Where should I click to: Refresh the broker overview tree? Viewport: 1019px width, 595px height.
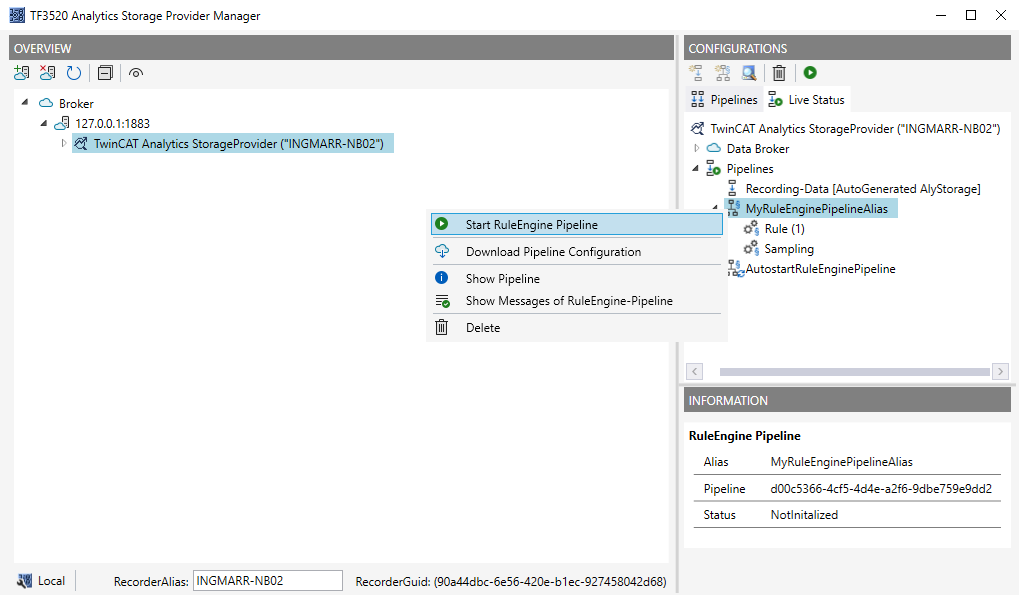tap(73, 73)
